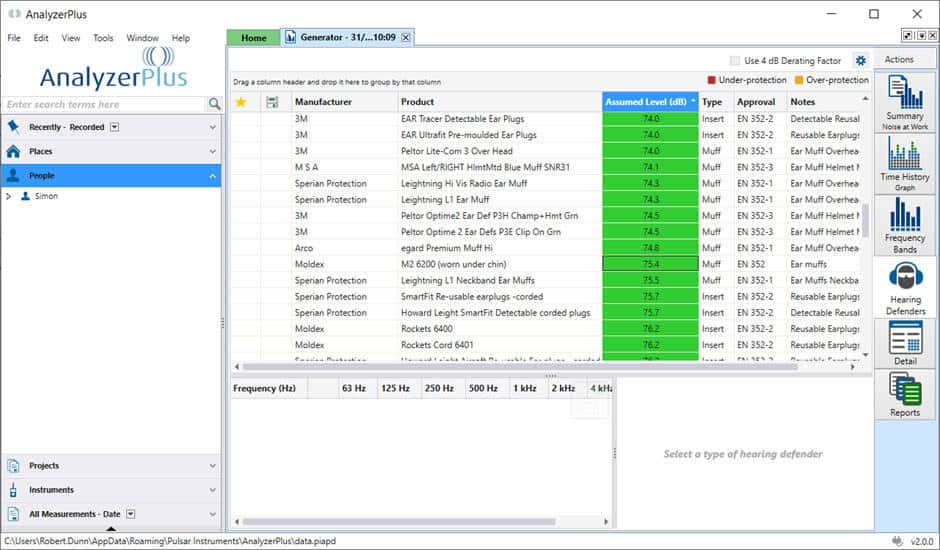Click the star favorites column header
Image resolution: width=940 pixels, height=550 pixels.
click(241, 102)
